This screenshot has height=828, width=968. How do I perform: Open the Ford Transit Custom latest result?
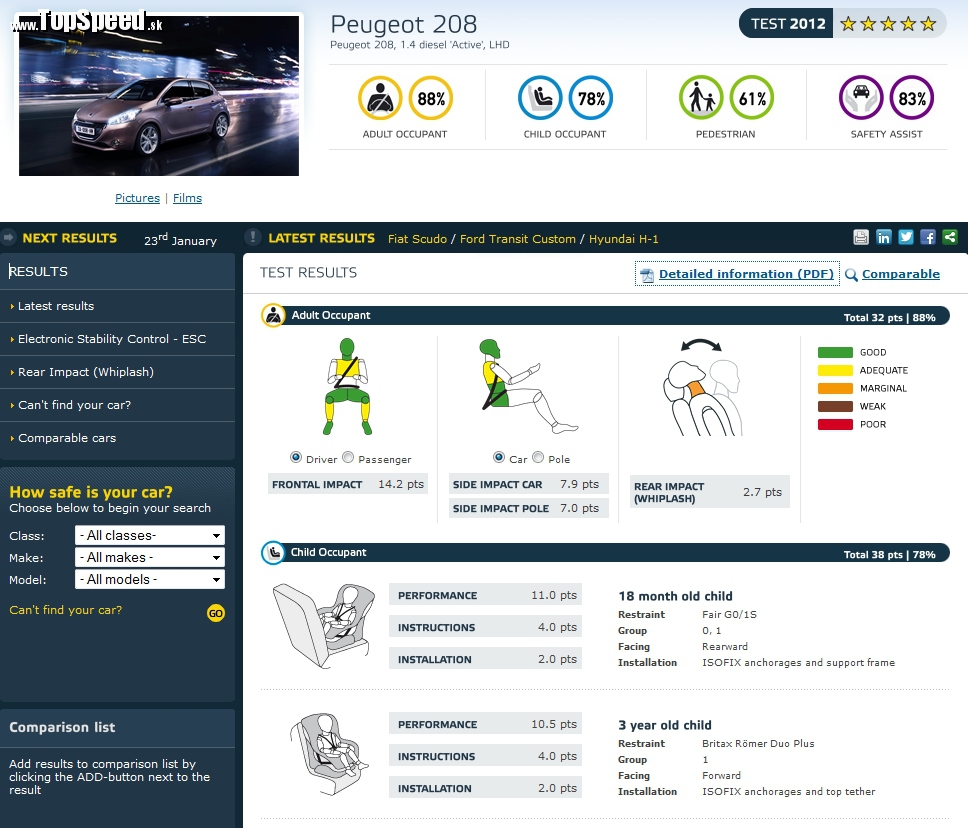tap(517, 239)
